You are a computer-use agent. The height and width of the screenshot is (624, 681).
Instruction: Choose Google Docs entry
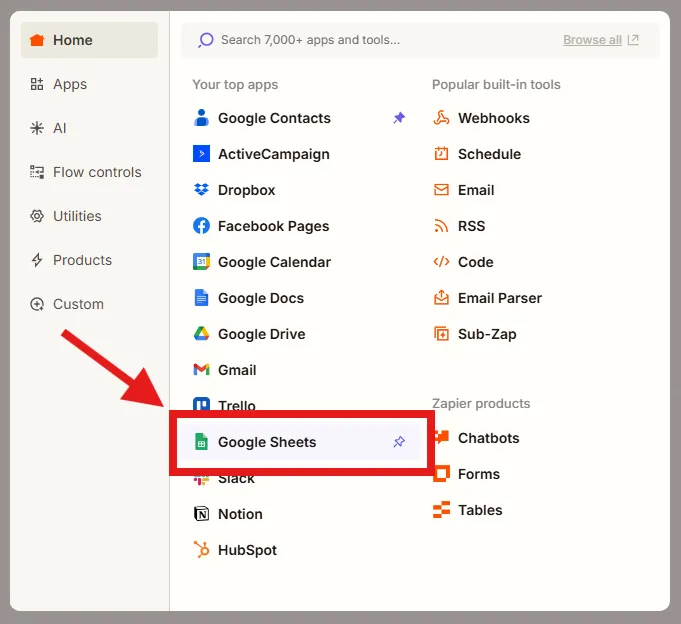[x=261, y=298]
